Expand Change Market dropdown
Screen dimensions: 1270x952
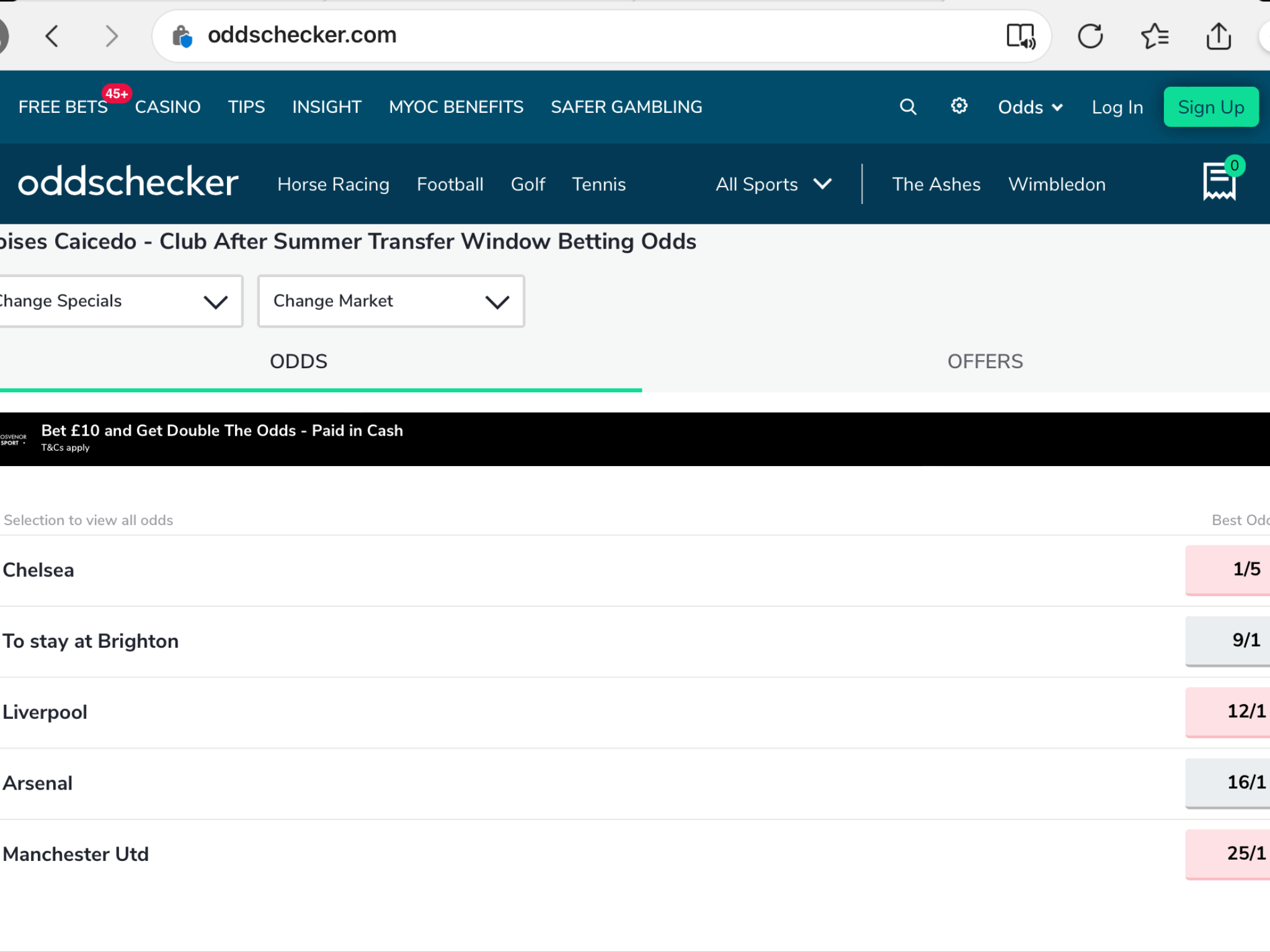pyautogui.click(x=391, y=301)
